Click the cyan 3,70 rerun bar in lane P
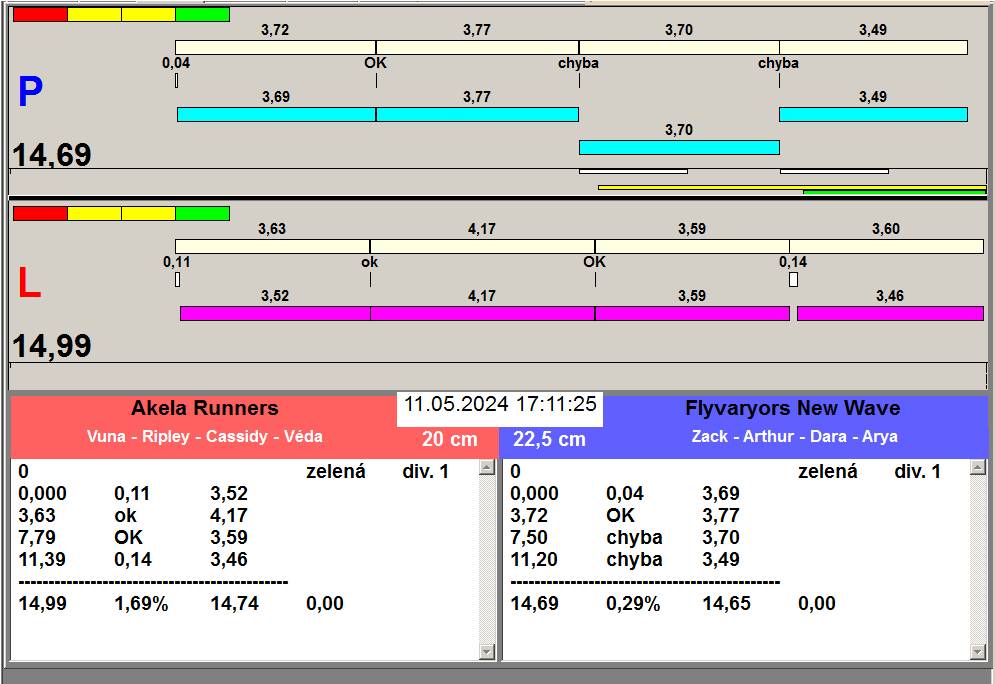The height and width of the screenshot is (684, 995). (679, 148)
